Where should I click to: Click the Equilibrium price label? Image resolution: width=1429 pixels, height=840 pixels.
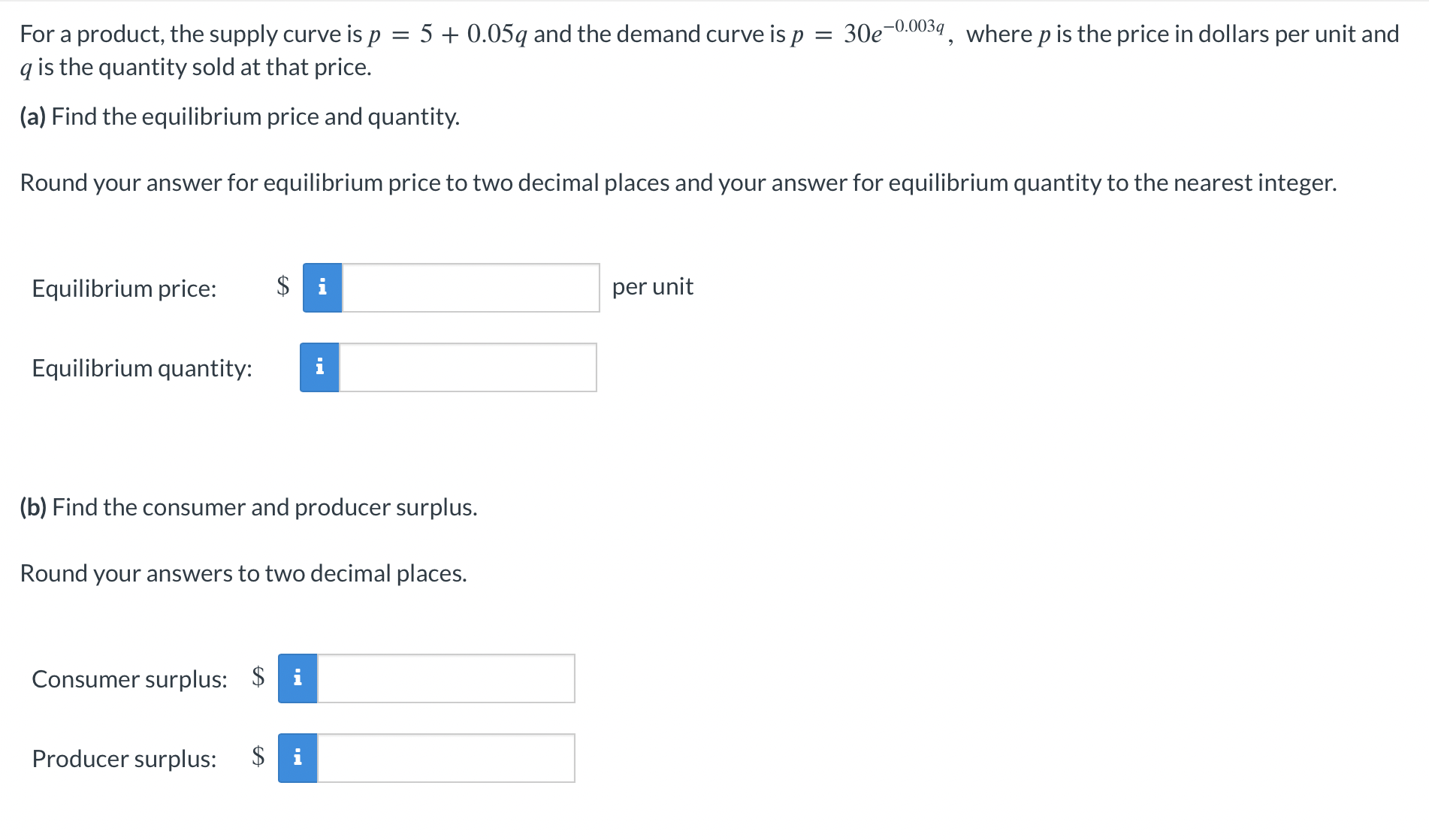[x=124, y=288]
